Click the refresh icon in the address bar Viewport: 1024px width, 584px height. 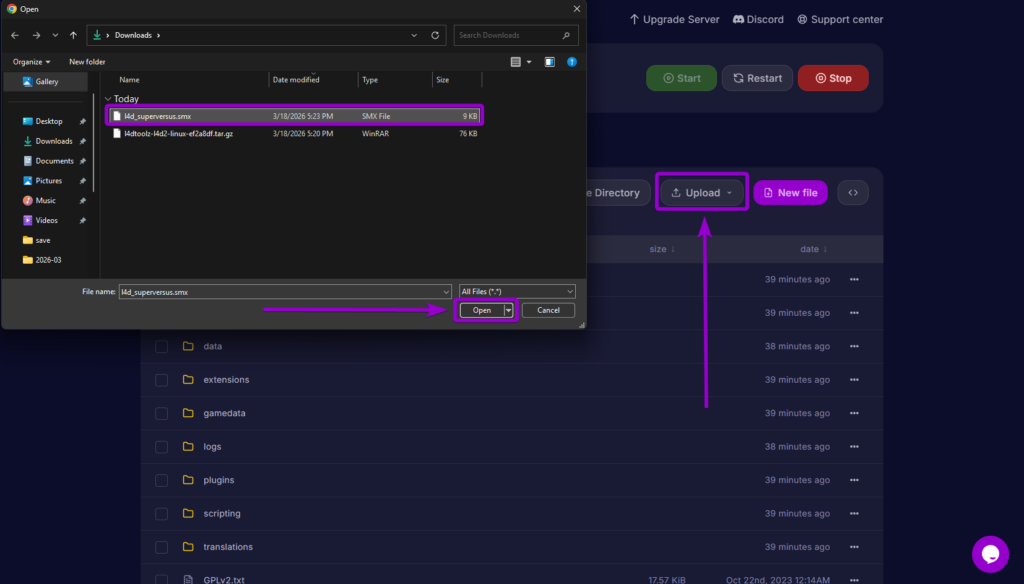click(x=435, y=35)
